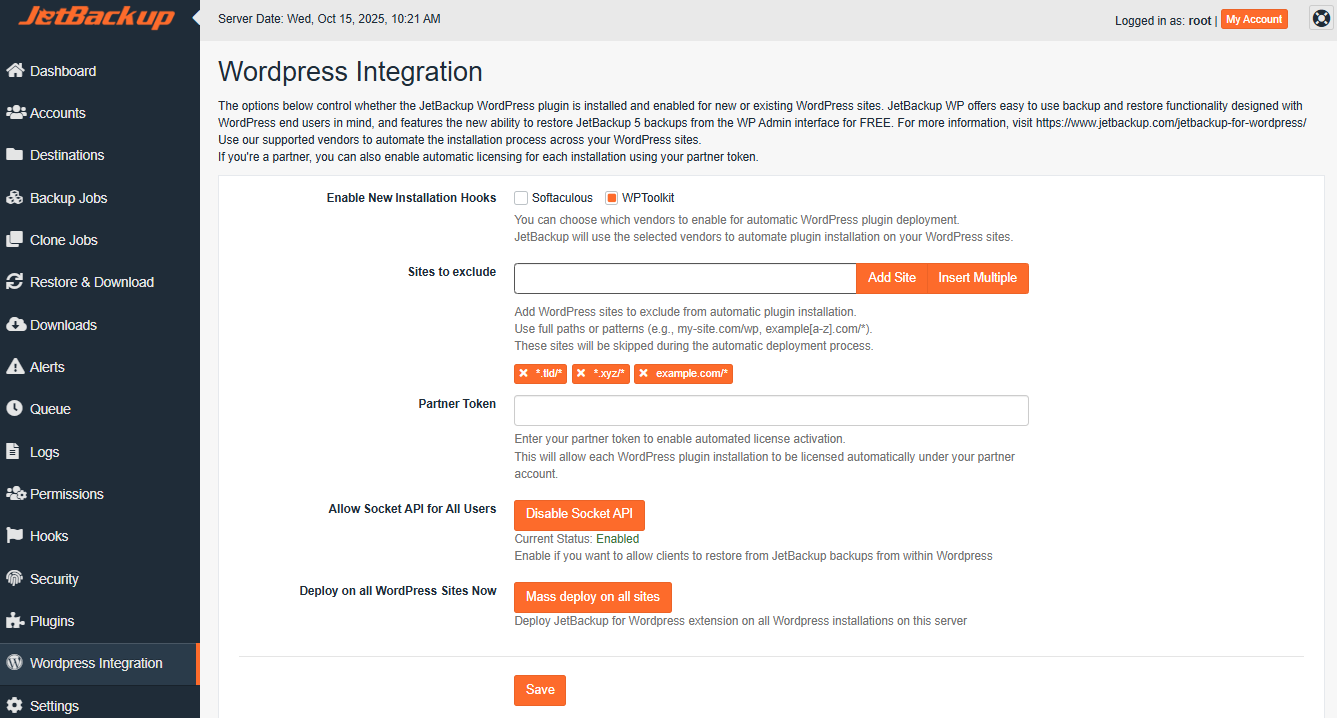Click the Alerts warning triangle icon
This screenshot has height=718, width=1337.
click(15, 367)
